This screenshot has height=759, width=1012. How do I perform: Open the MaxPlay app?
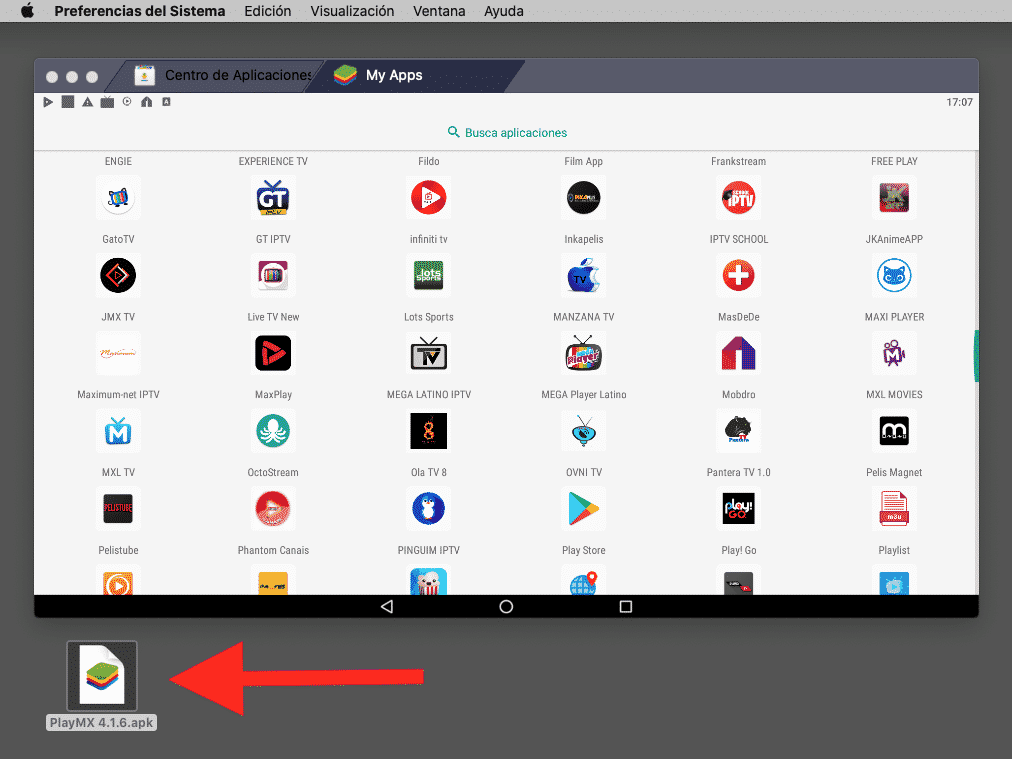272,353
